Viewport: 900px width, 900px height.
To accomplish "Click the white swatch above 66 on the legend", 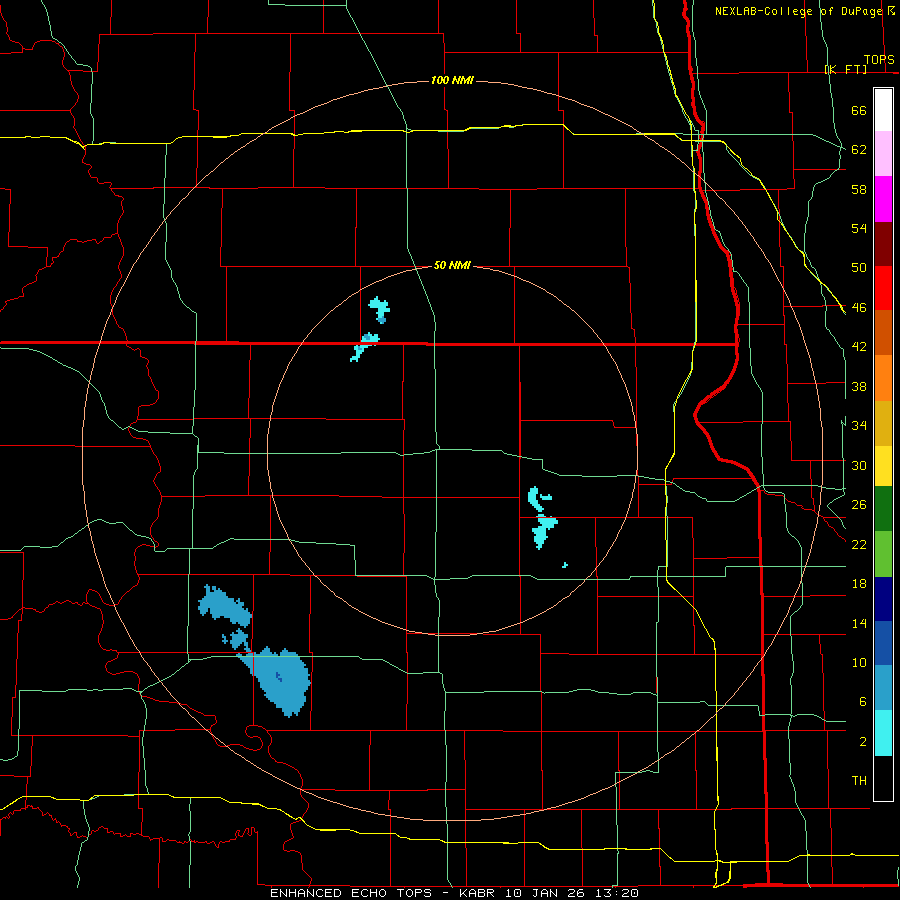I will pyautogui.click(x=883, y=110).
